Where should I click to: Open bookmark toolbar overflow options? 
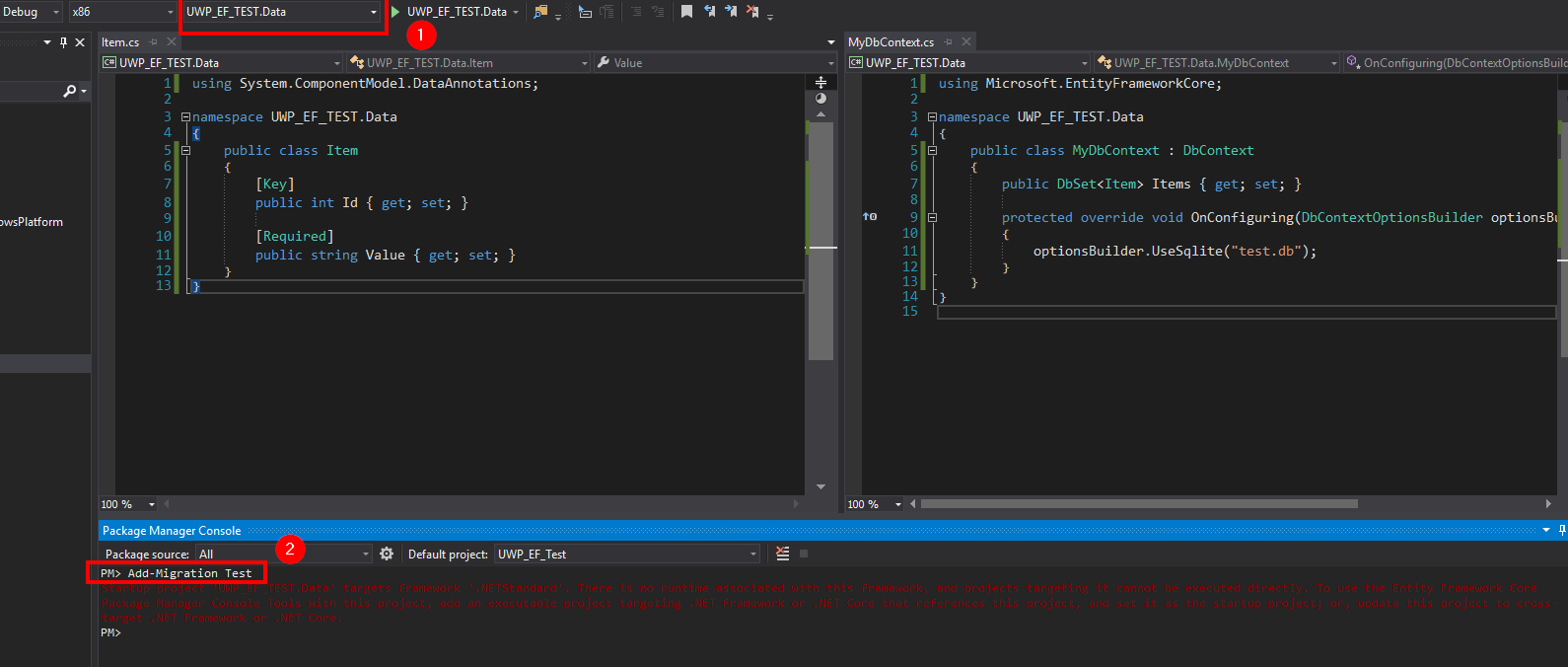click(770, 16)
